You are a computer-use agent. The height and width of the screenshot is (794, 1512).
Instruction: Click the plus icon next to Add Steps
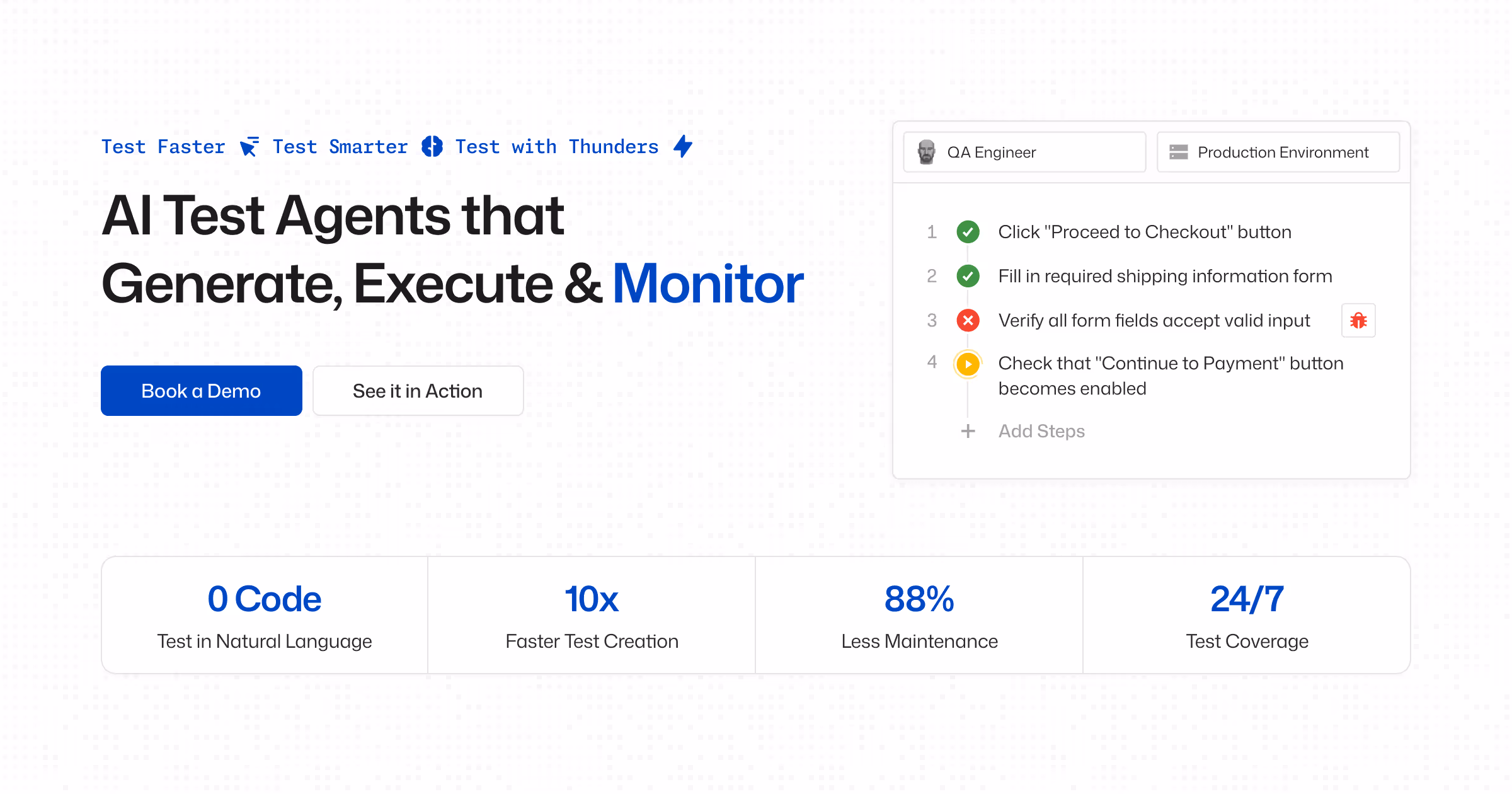(968, 432)
